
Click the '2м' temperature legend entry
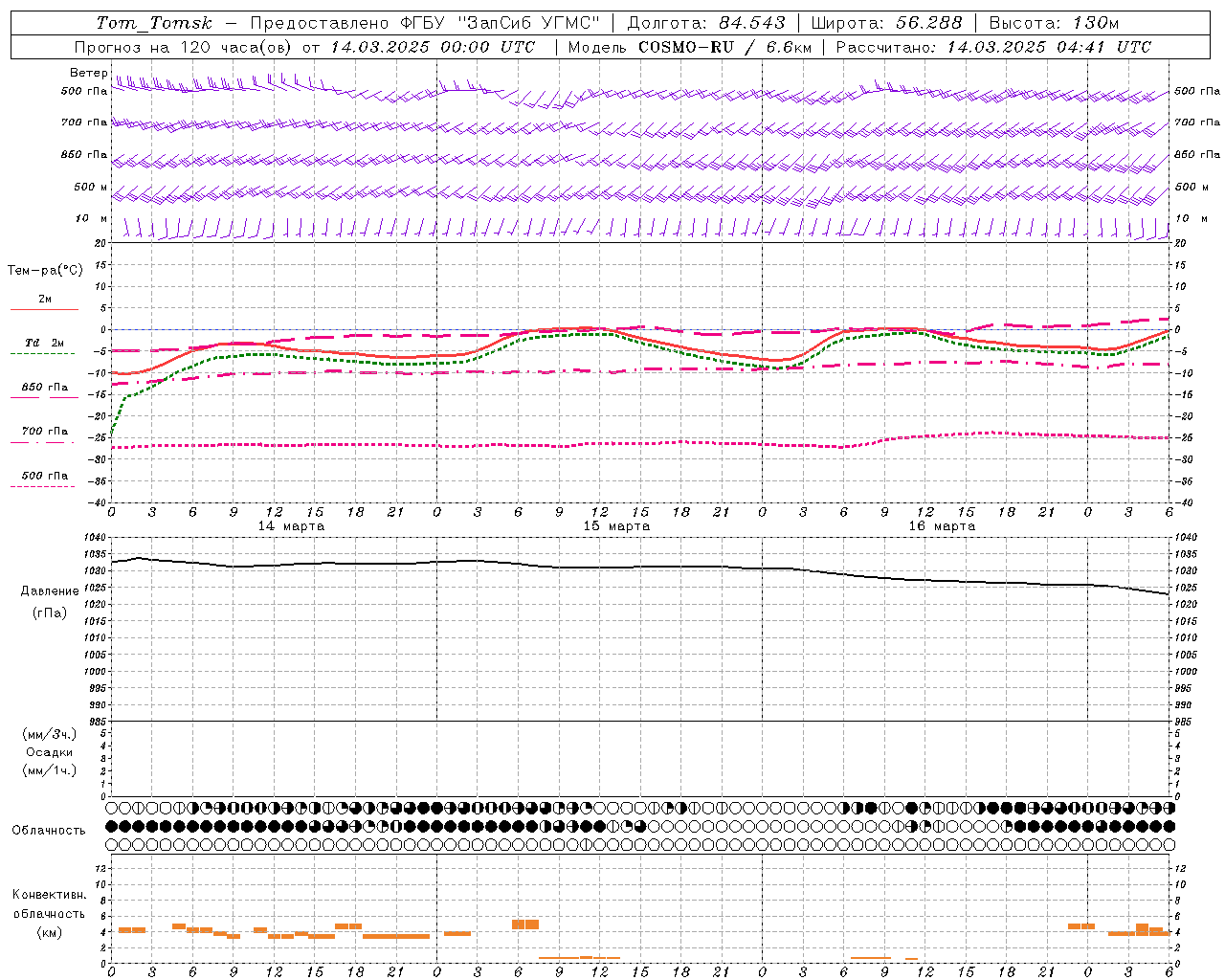click(x=45, y=299)
